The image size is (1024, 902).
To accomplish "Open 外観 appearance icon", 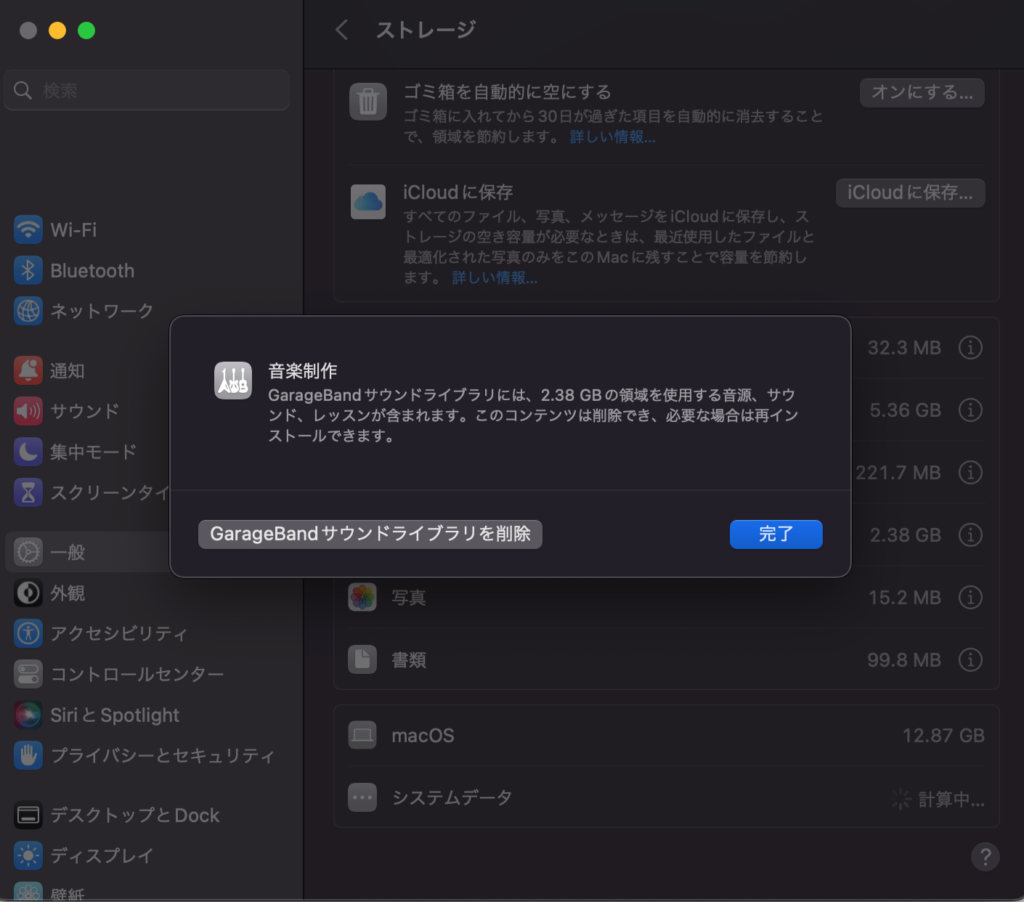I will [28, 593].
